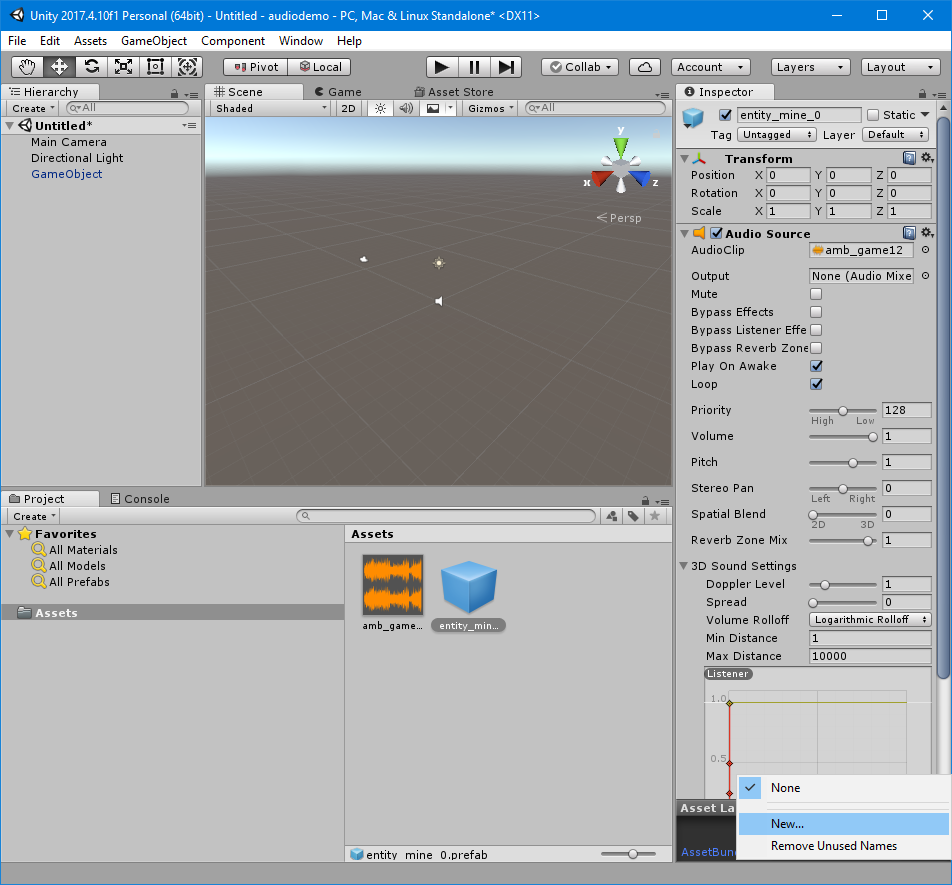This screenshot has height=885, width=952.
Task: Choose New... in asset bundle menu
Action: [x=843, y=824]
